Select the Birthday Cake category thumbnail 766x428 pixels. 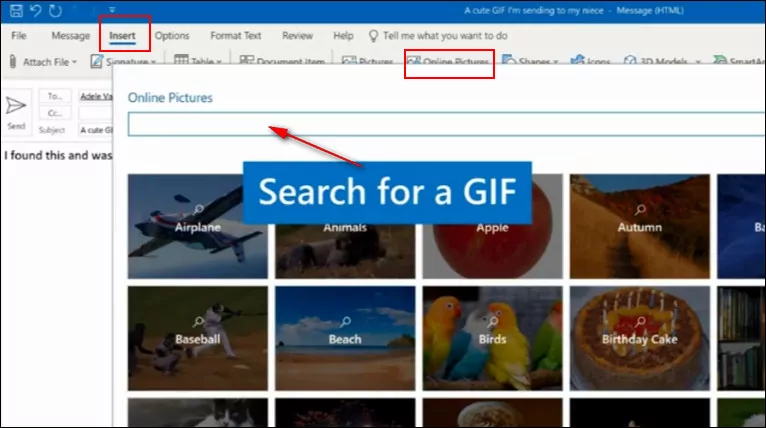pyautogui.click(x=639, y=338)
